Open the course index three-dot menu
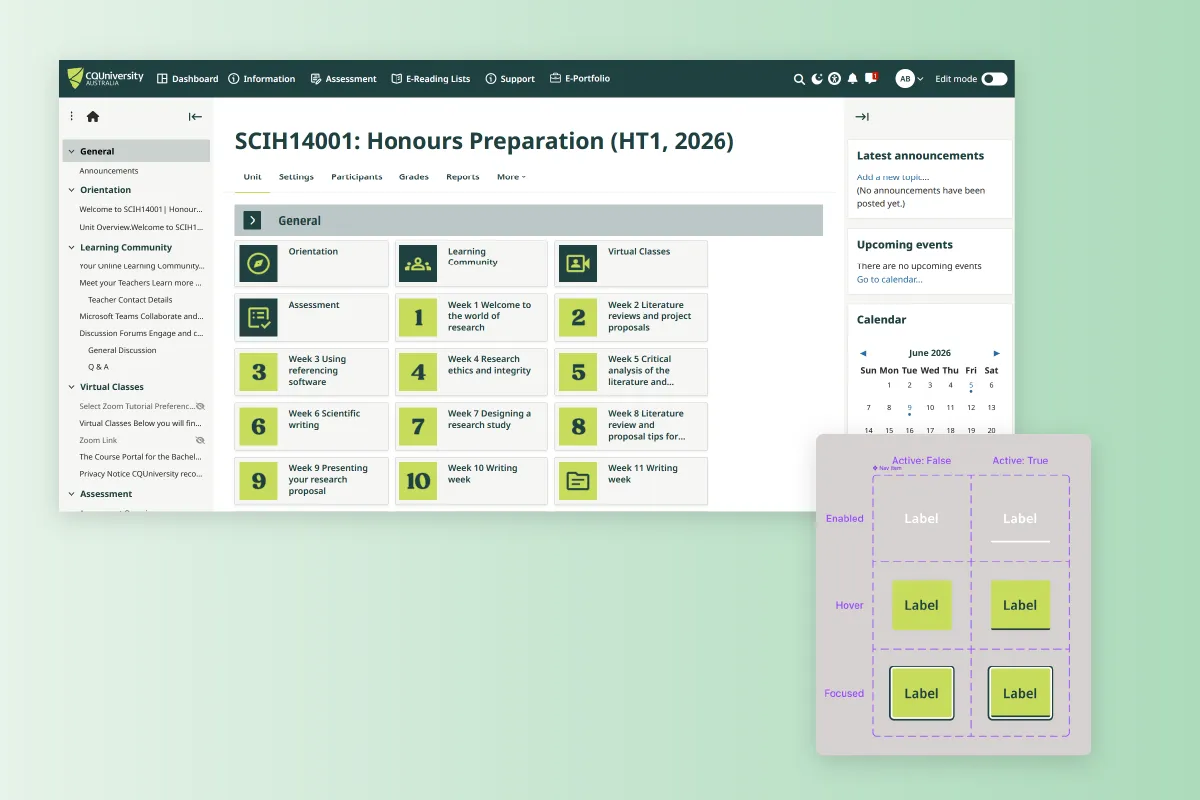This screenshot has height=800, width=1200. (x=71, y=117)
